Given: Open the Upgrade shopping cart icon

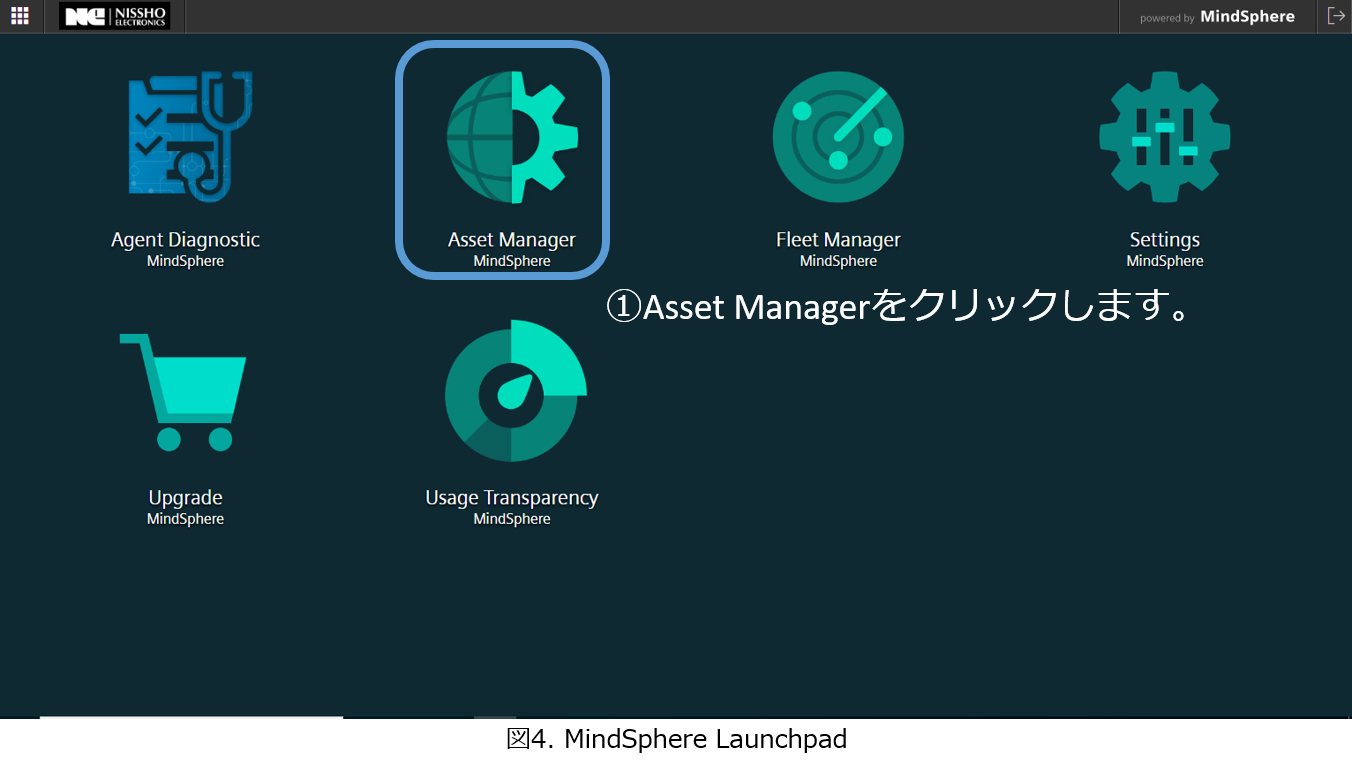Looking at the screenshot, I should pyautogui.click(x=183, y=392).
